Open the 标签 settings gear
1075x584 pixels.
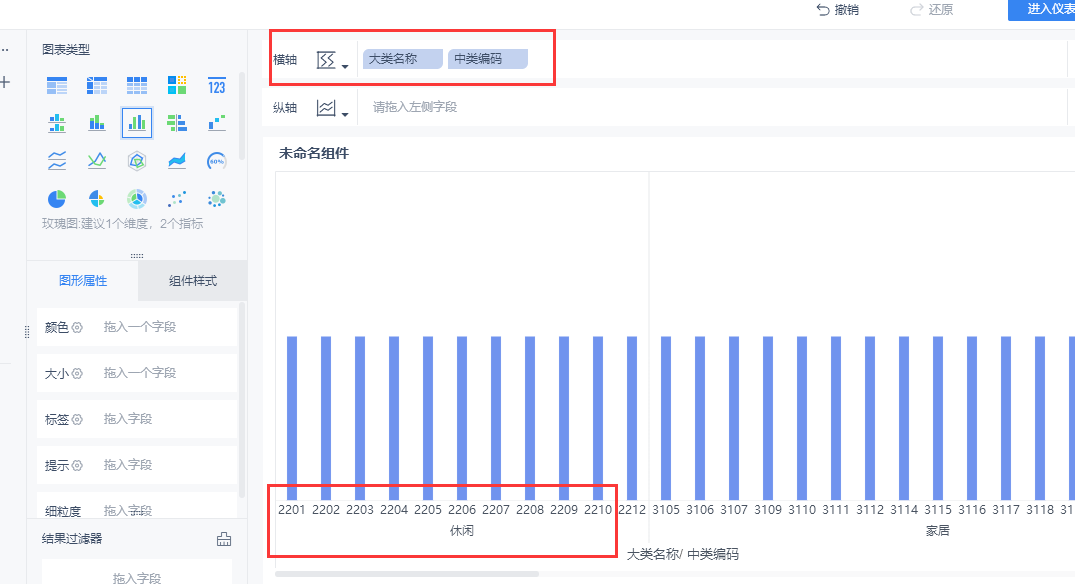point(77,419)
